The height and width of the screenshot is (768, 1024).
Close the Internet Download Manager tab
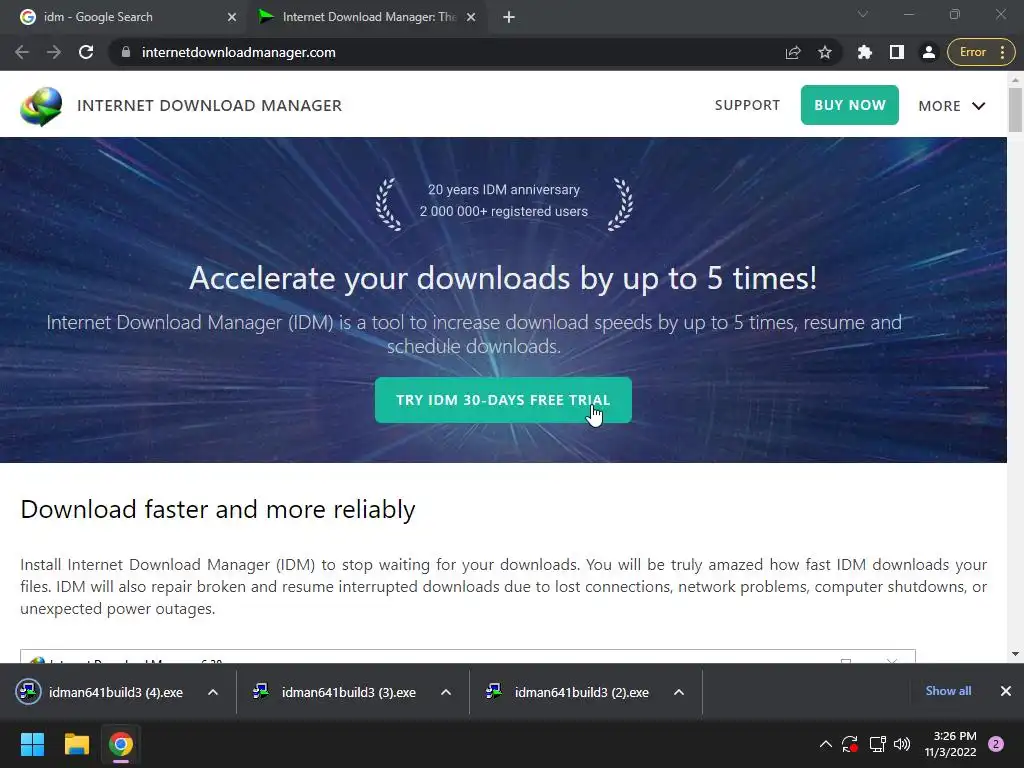[471, 17]
